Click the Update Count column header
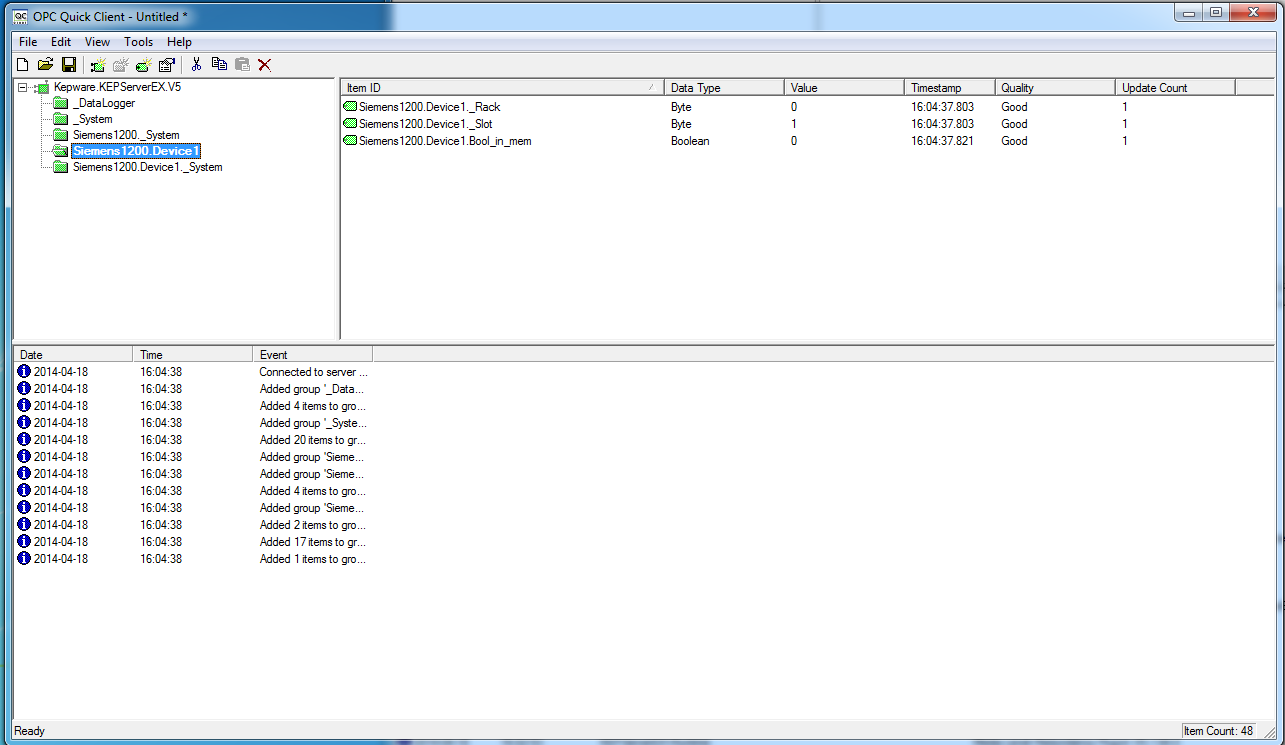The width and height of the screenshot is (1285, 745). point(1175,88)
